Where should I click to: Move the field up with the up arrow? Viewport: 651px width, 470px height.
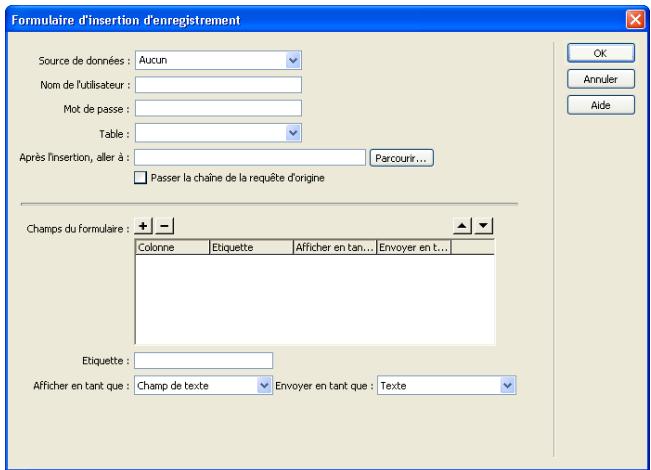[x=462, y=226]
